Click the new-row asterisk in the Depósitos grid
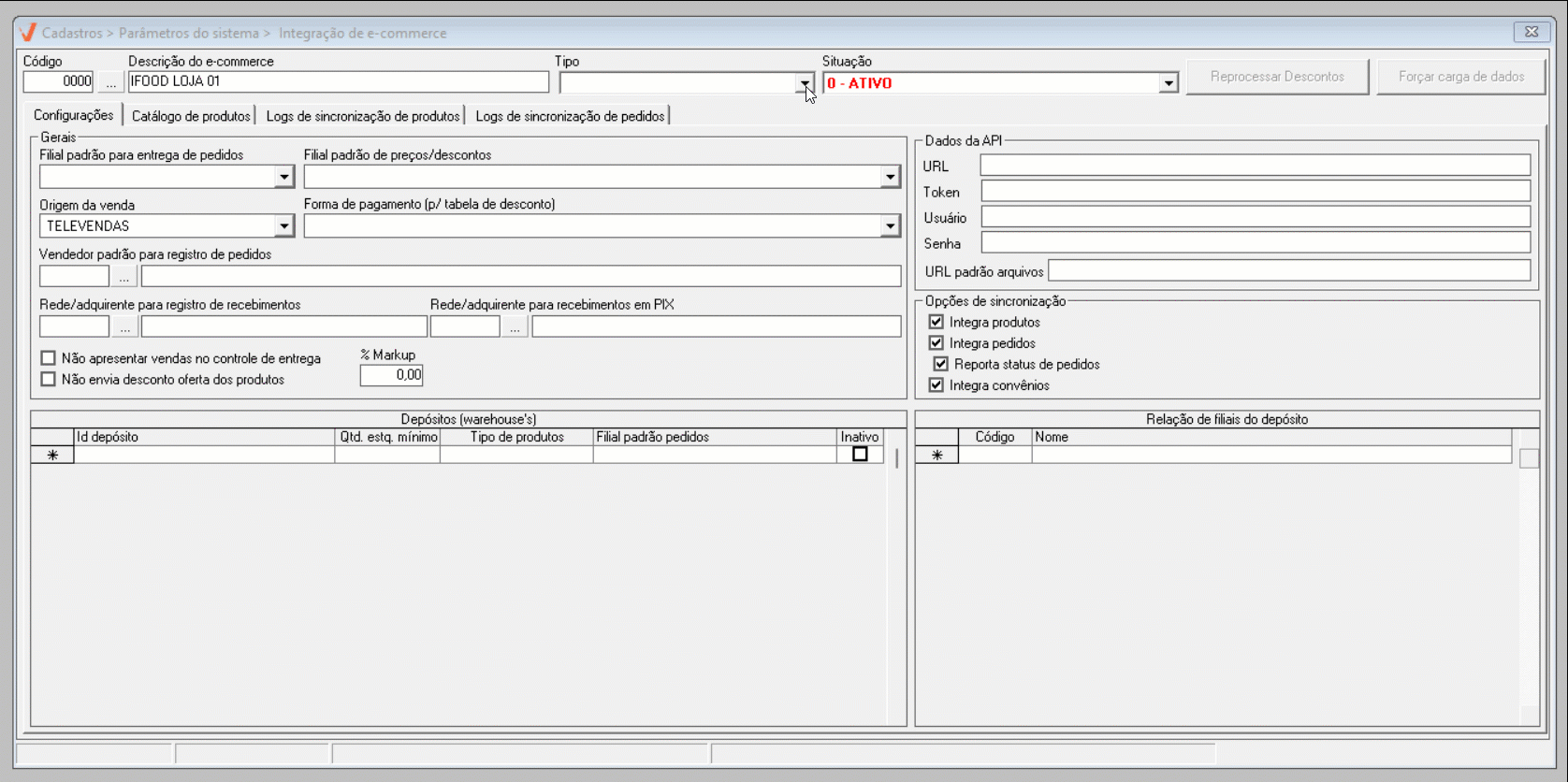Image resolution: width=1568 pixels, height=782 pixels. click(x=52, y=455)
